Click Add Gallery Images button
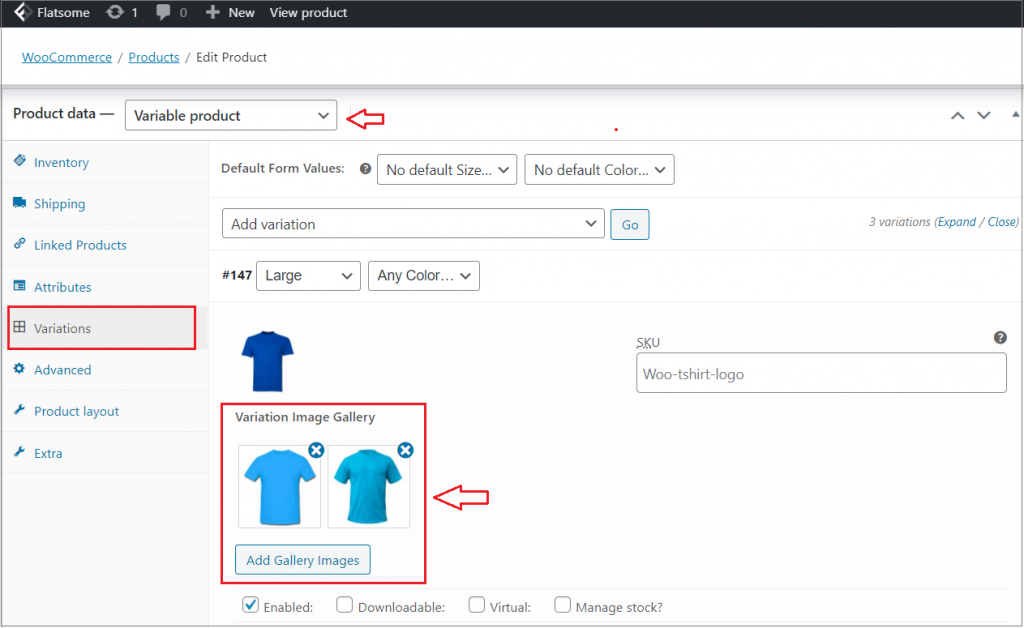The height and width of the screenshot is (628, 1024). (302, 560)
